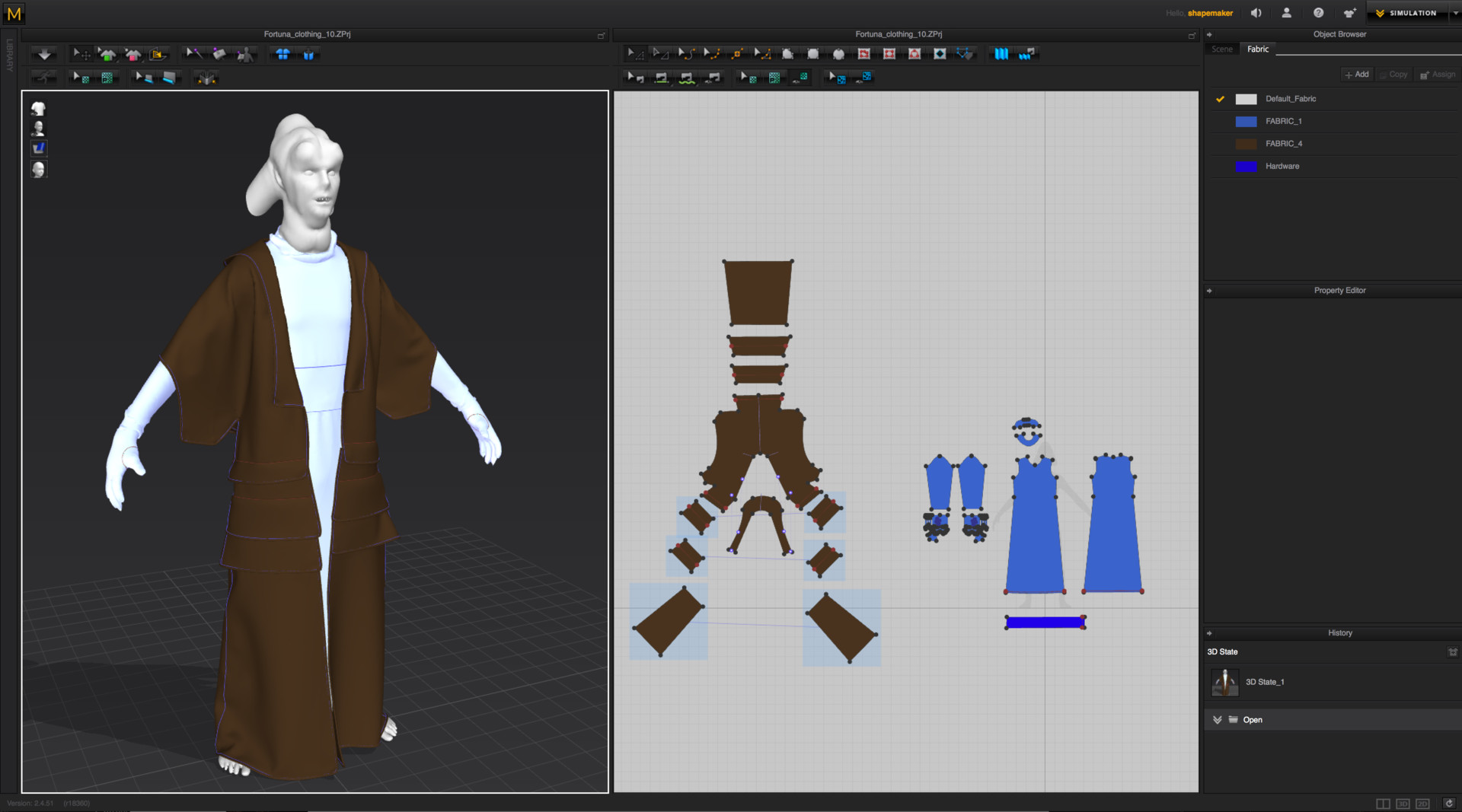
Task: Open the Marvelous Designer M logo menu
Action: click(x=14, y=14)
